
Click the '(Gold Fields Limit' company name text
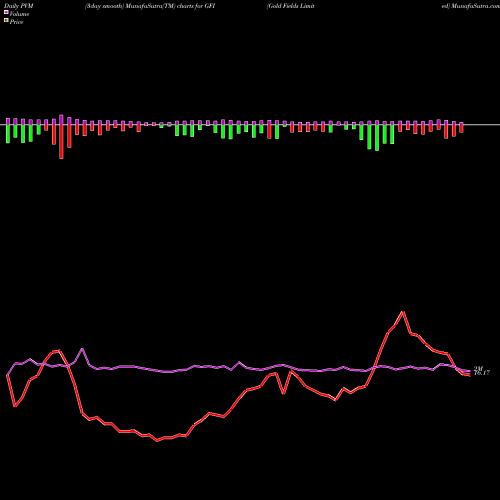pos(291,6)
